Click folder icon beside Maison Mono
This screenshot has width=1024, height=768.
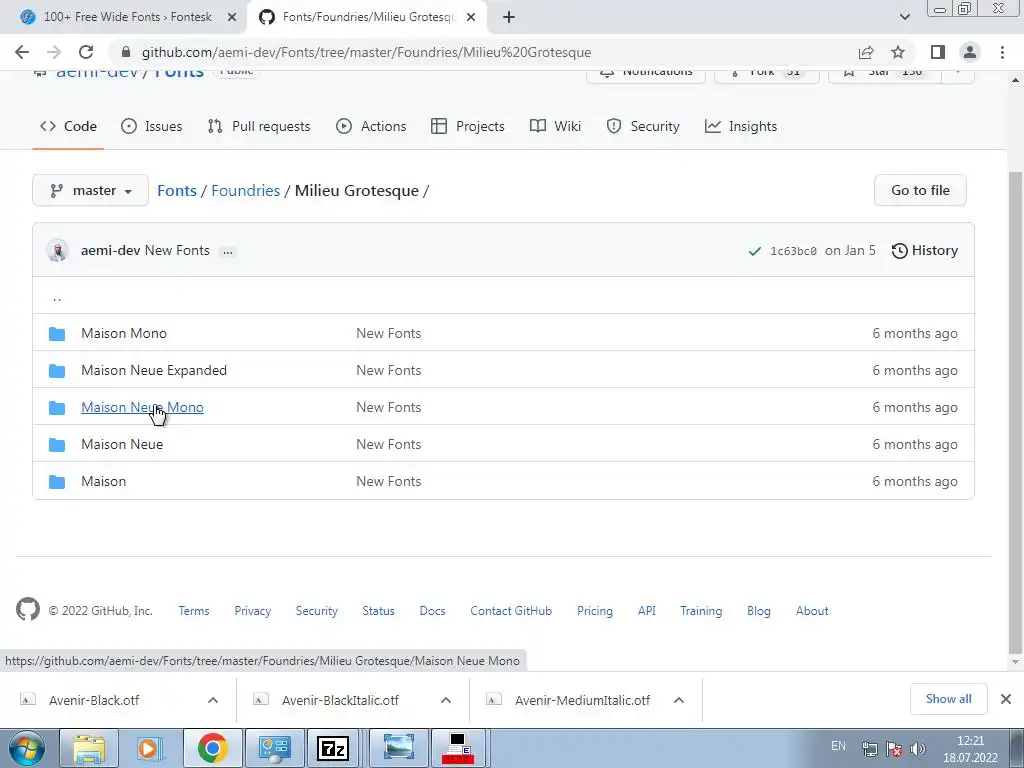(x=57, y=334)
